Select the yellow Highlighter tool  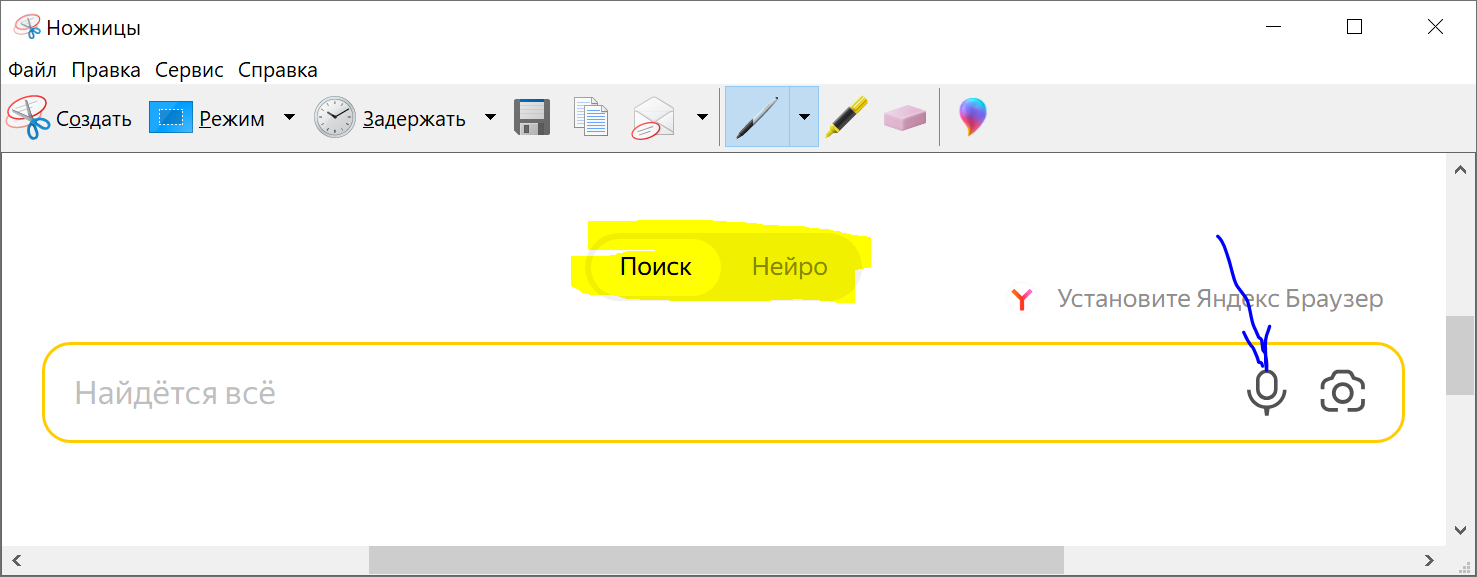click(x=846, y=117)
